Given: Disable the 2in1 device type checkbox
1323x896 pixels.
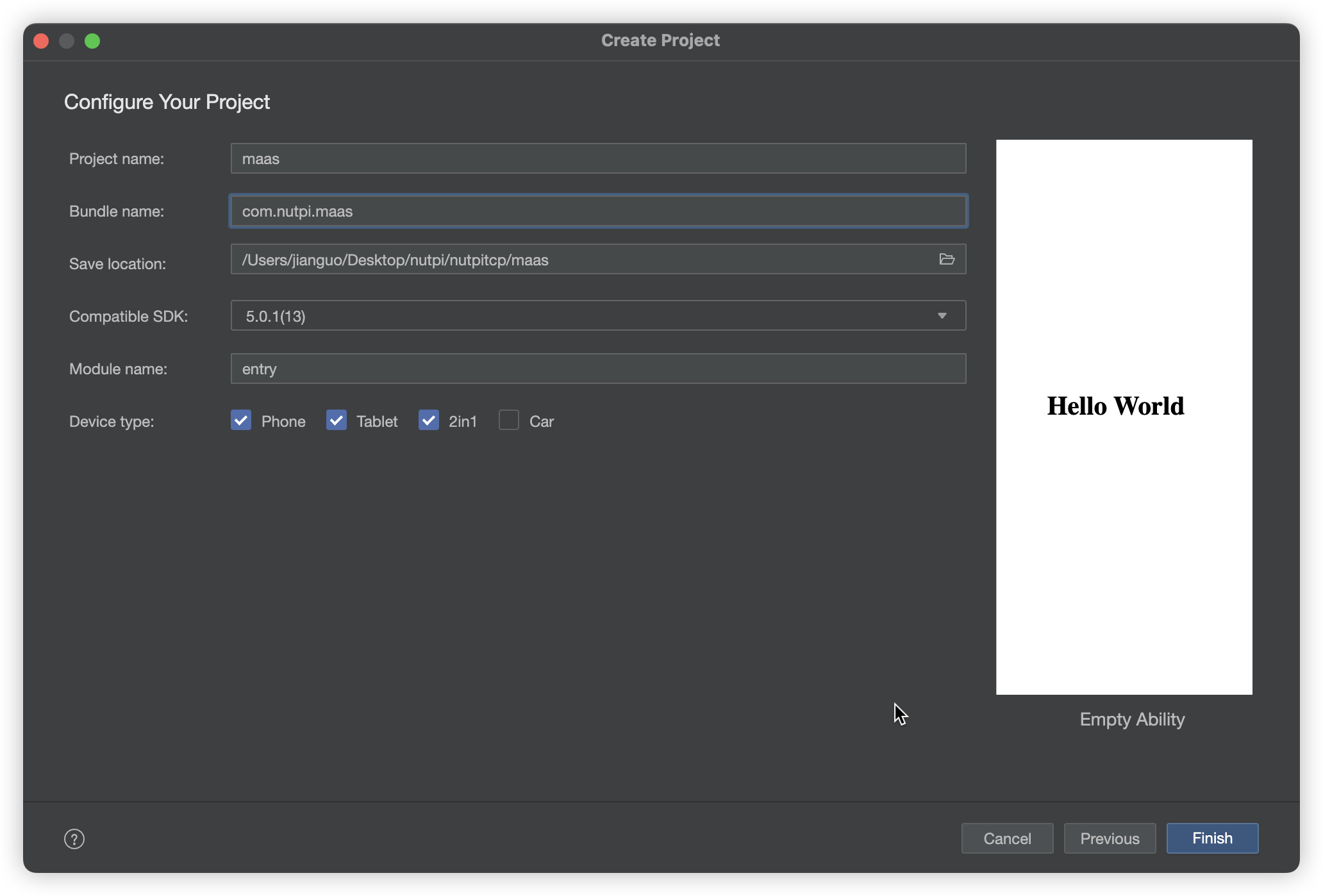Looking at the screenshot, I should pyautogui.click(x=428, y=420).
